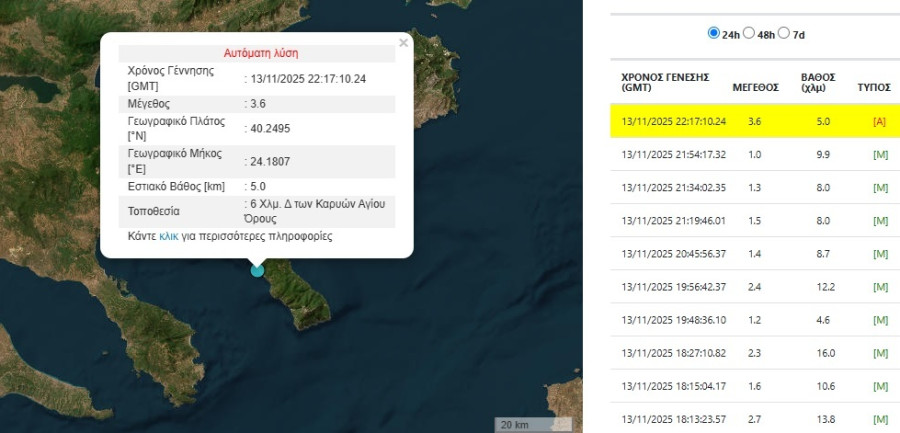
Task: Sort table by ΜΕΓΕΘΟΣ column header
Action: (755, 87)
